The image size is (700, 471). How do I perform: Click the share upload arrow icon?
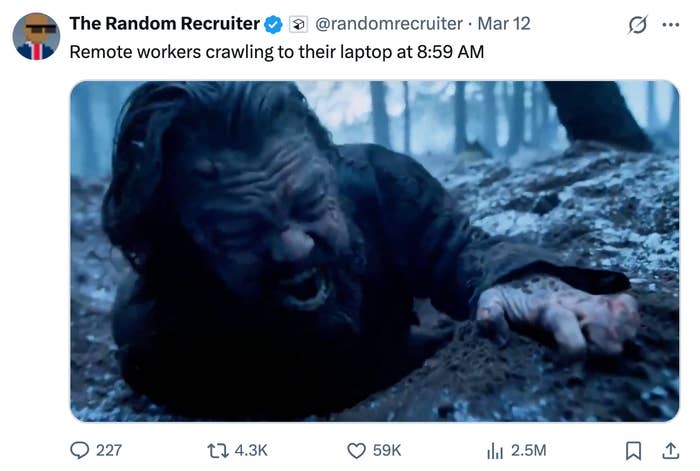pyautogui.click(x=669, y=450)
